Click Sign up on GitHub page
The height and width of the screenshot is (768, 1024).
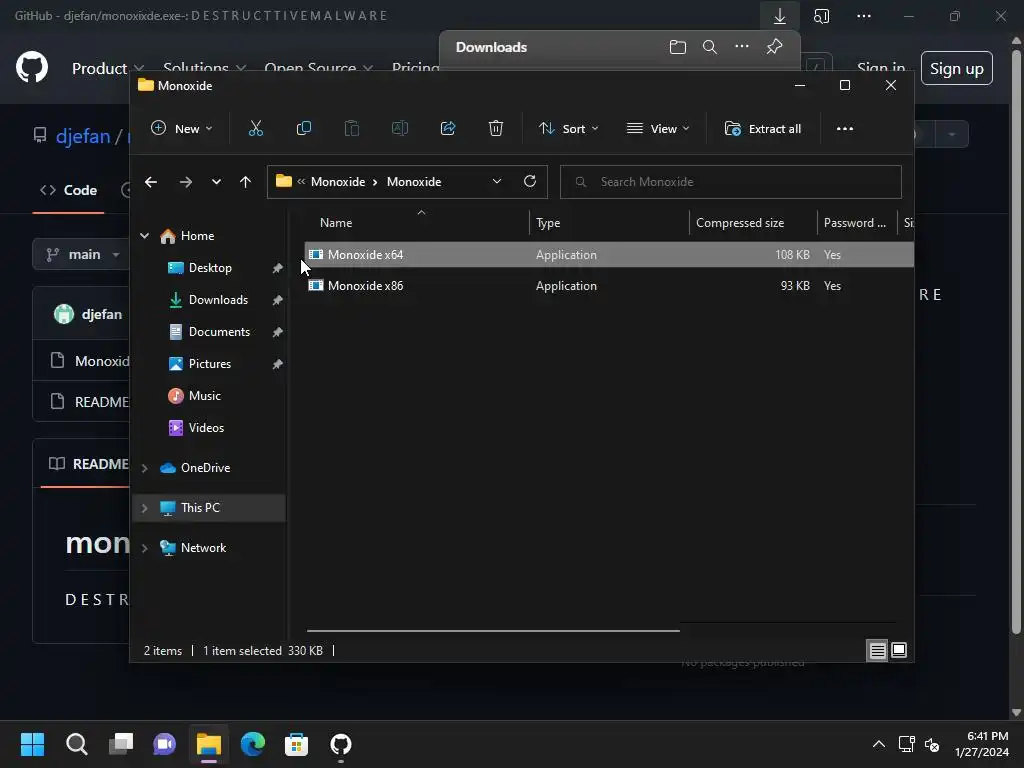pyautogui.click(x=956, y=68)
